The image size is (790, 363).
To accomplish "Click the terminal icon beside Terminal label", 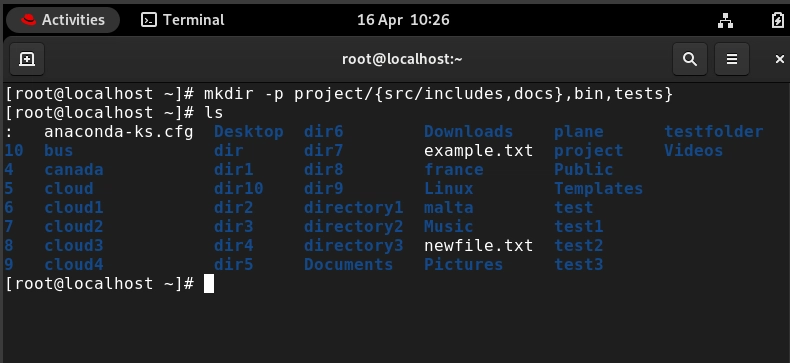I will click(x=149, y=20).
